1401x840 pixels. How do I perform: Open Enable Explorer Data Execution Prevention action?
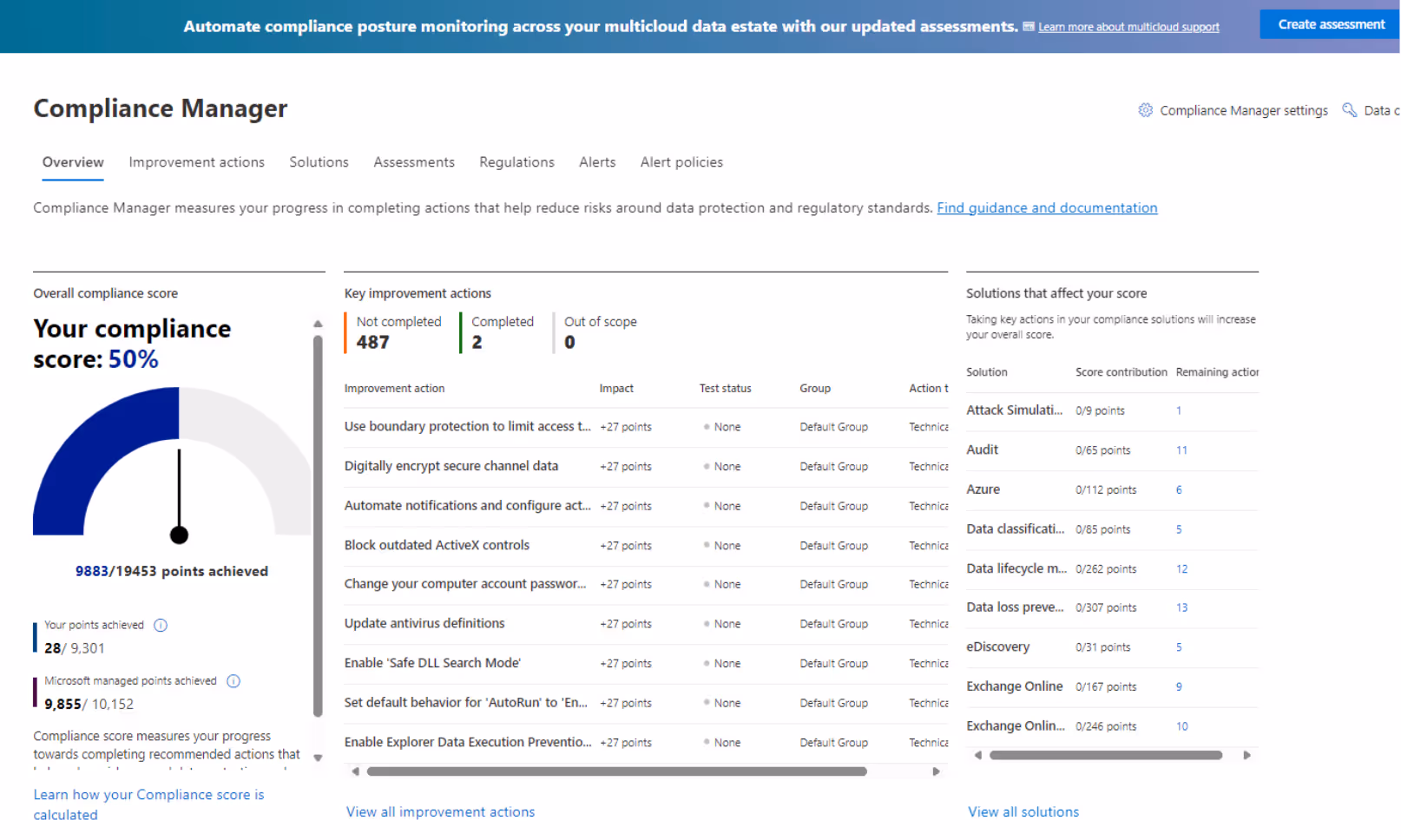click(467, 742)
